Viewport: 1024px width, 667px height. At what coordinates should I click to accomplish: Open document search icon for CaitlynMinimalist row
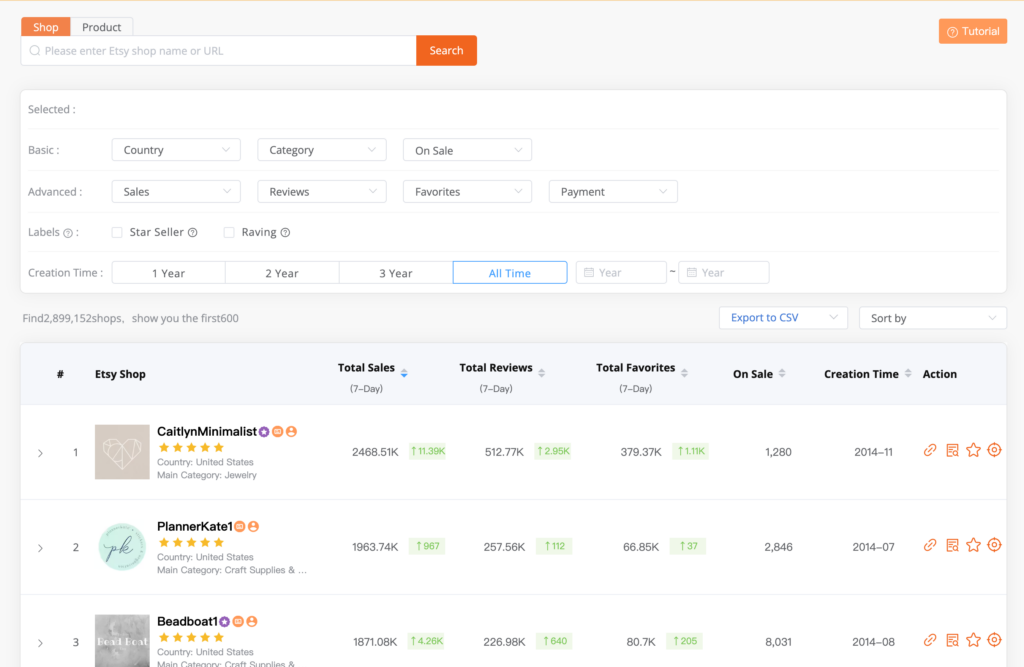[x=952, y=450]
